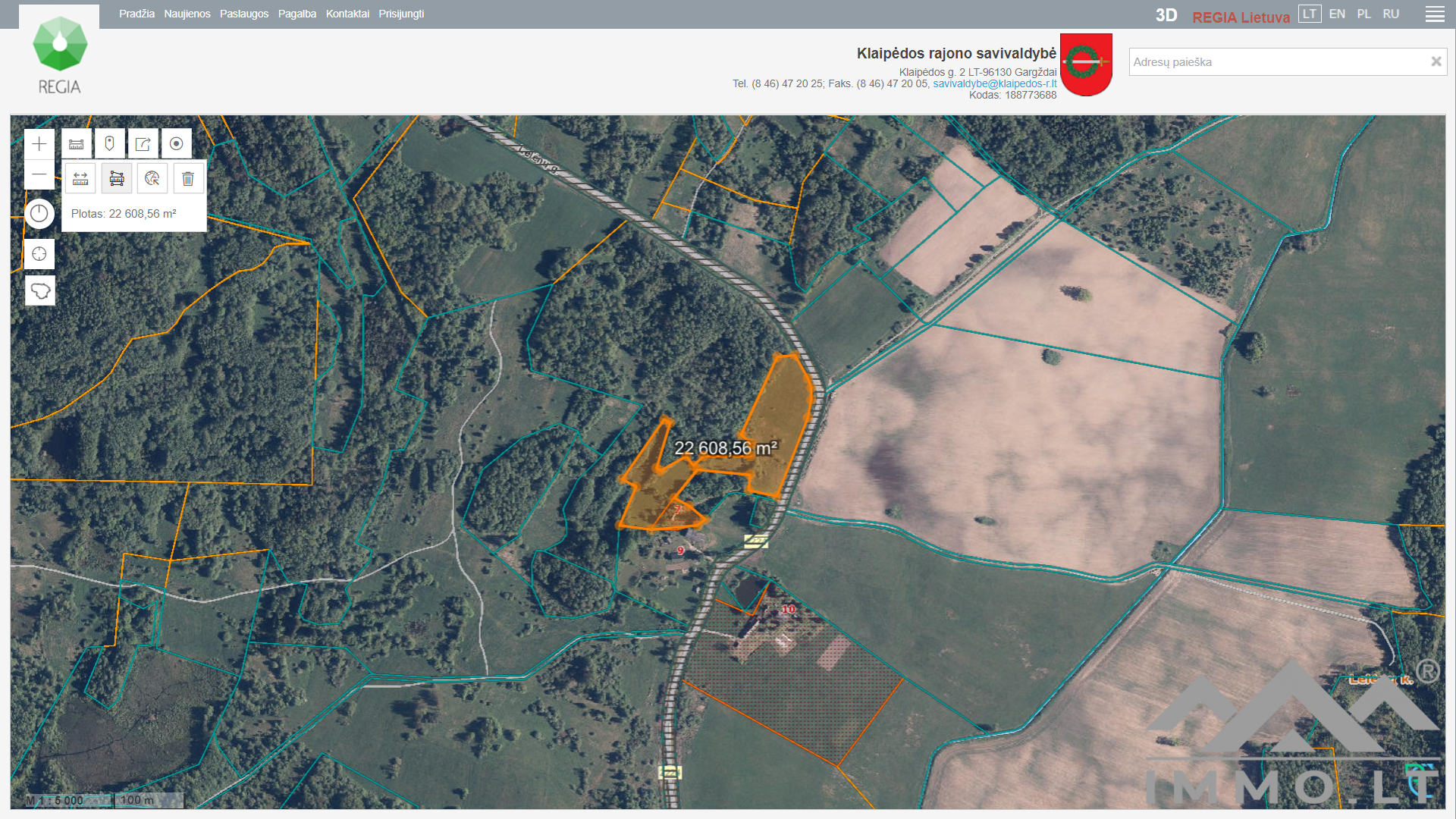
Task: Click the 22 608,56 m² label on the polygon
Action: tap(726, 448)
